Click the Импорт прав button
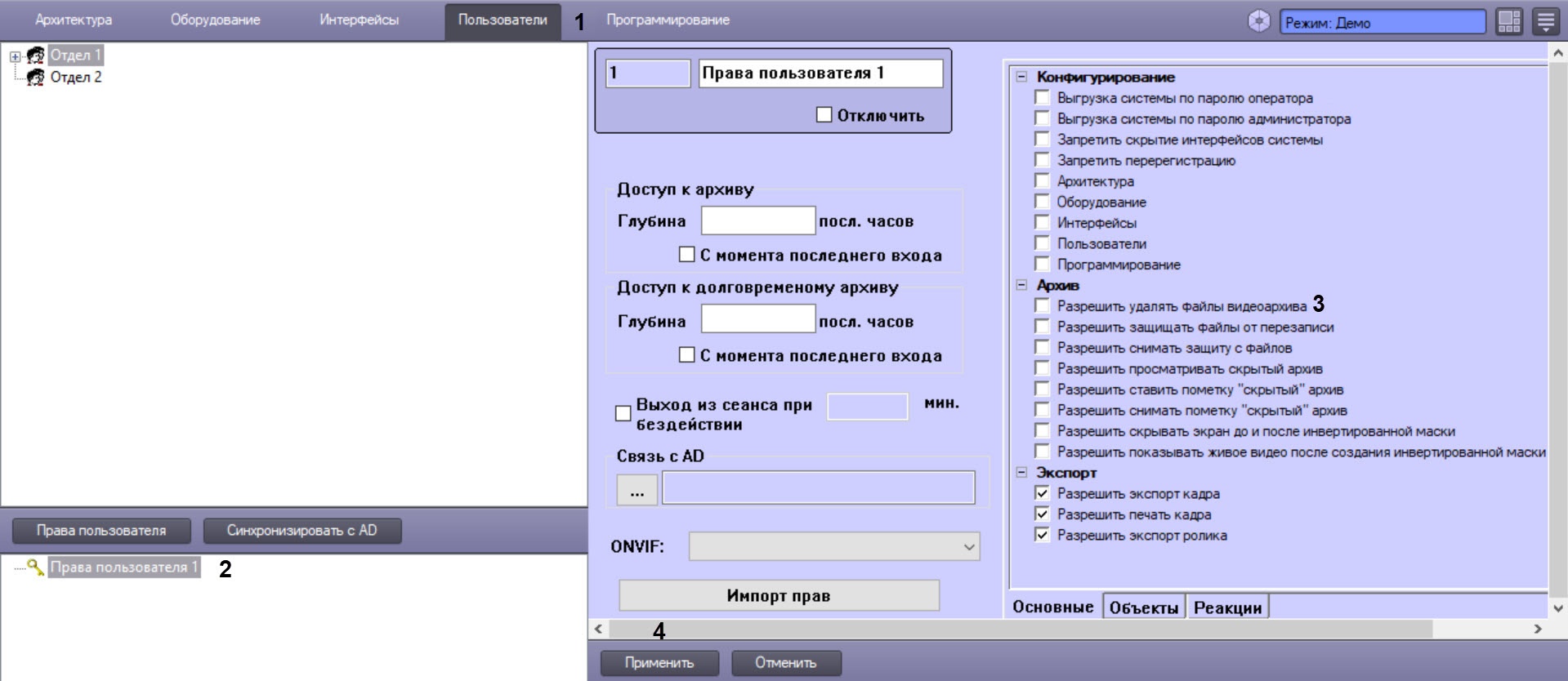The height and width of the screenshot is (681, 1568). tap(779, 595)
